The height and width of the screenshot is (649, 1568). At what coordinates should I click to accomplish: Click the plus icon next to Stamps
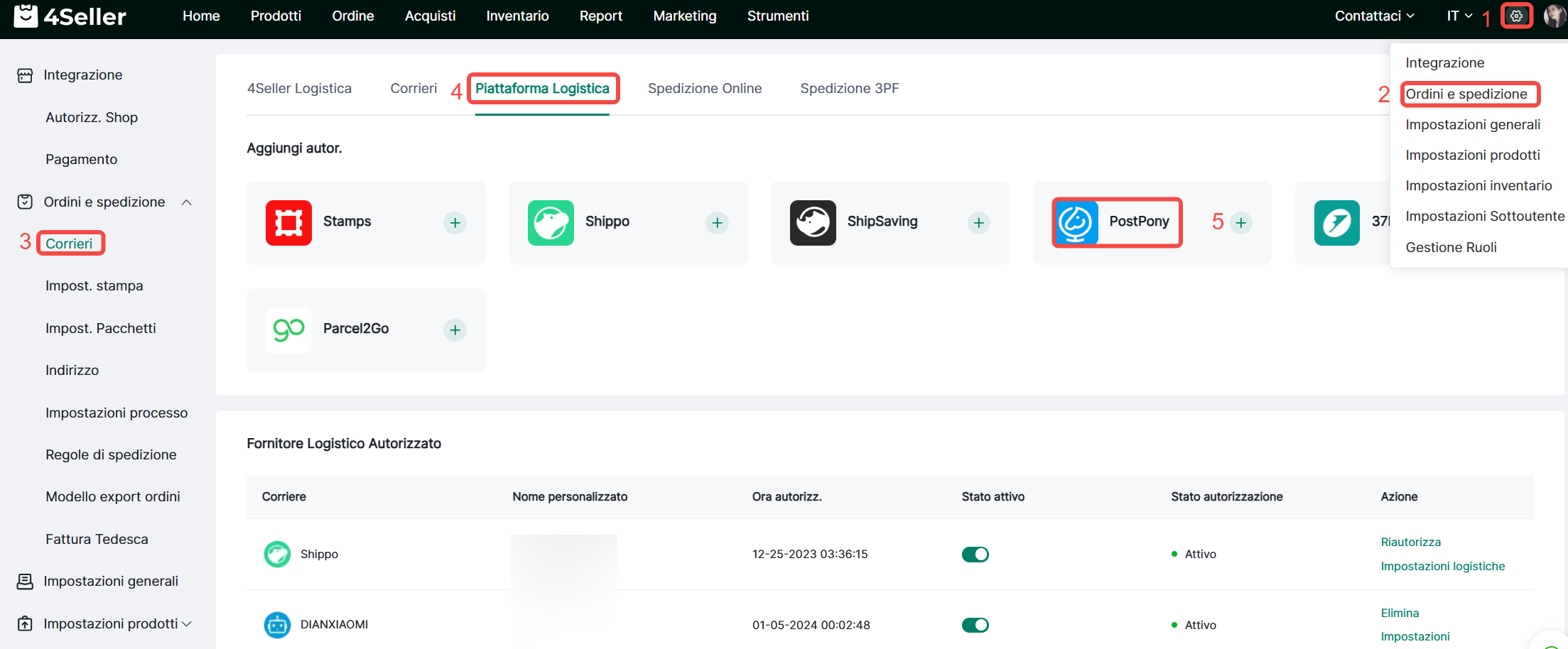pyautogui.click(x=455, y=223)
